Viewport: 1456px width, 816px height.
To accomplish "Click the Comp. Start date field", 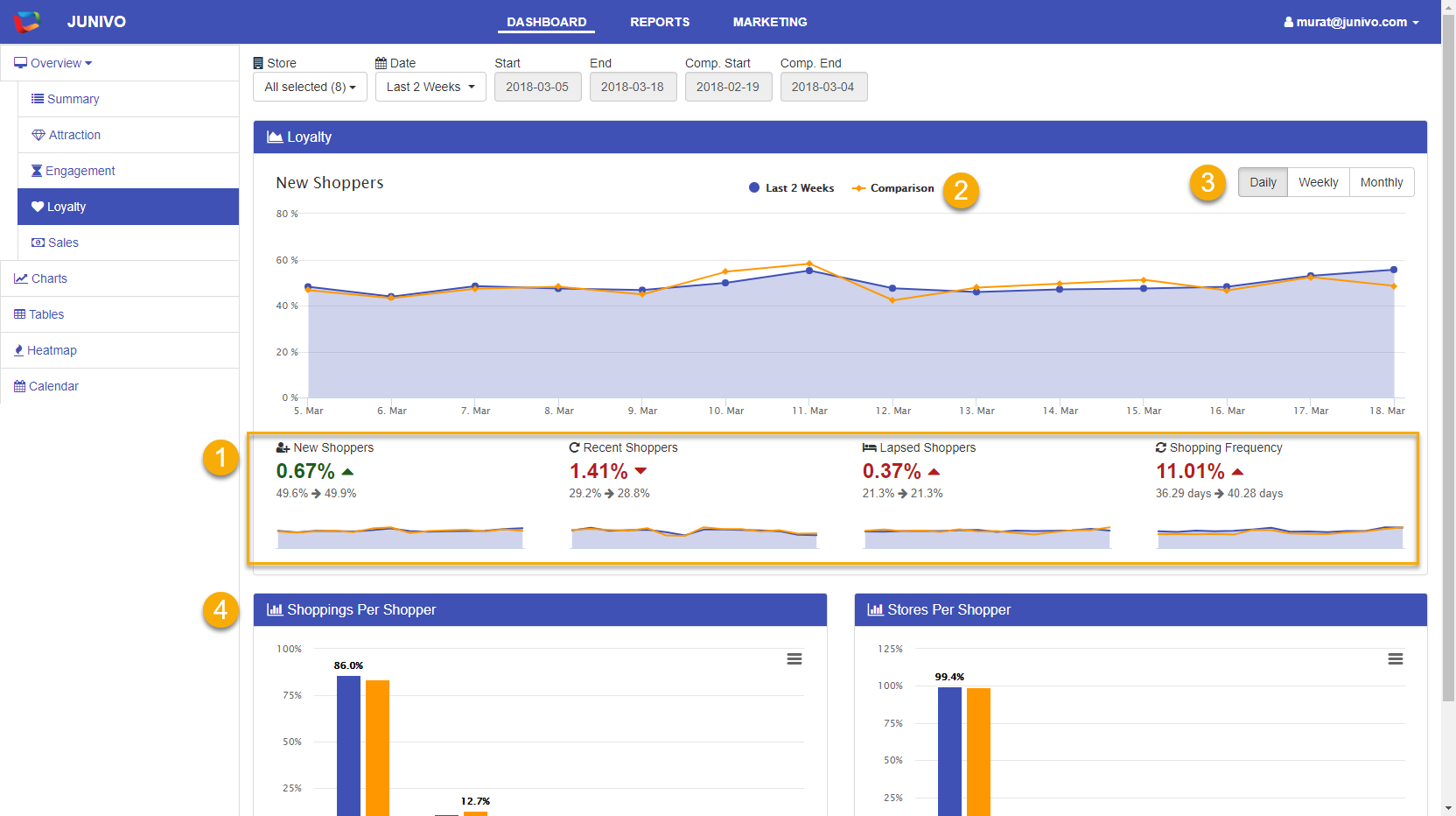I will coord(728,87).
